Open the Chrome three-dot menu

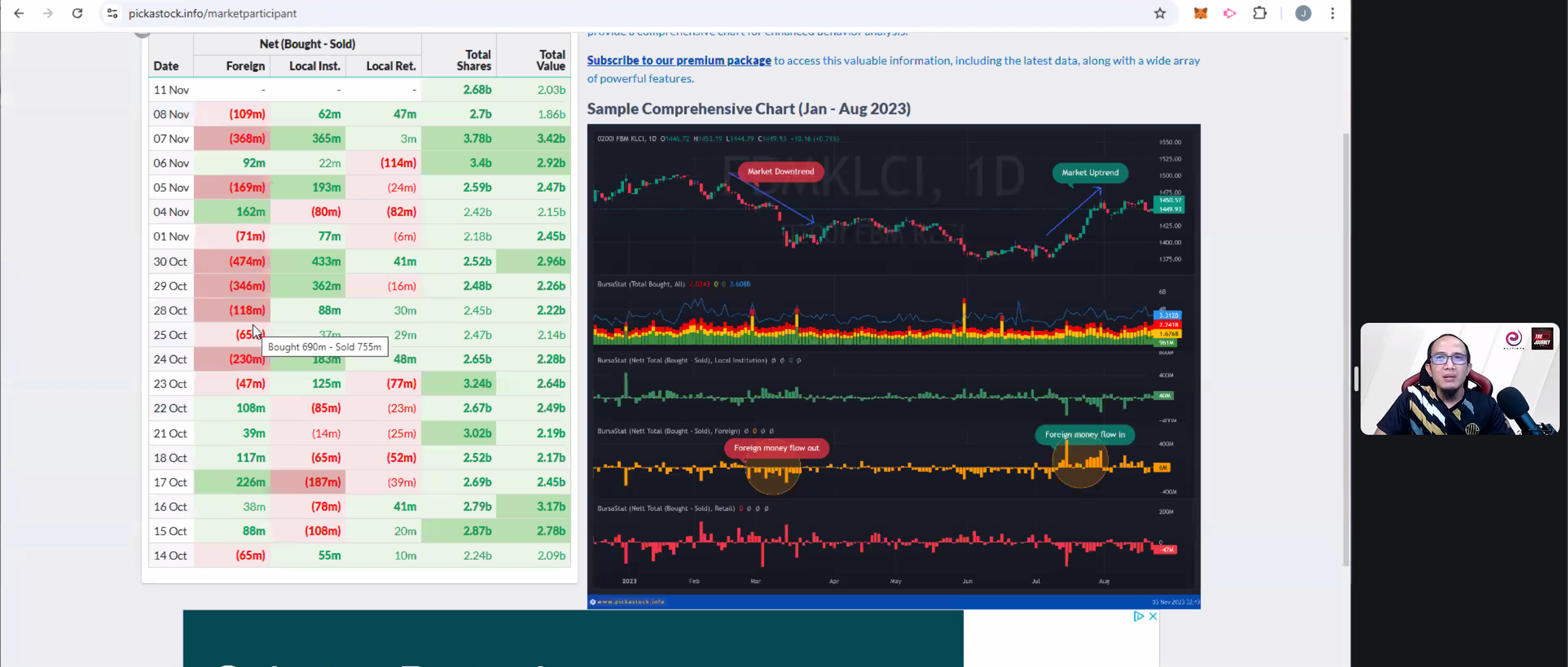1333,13
